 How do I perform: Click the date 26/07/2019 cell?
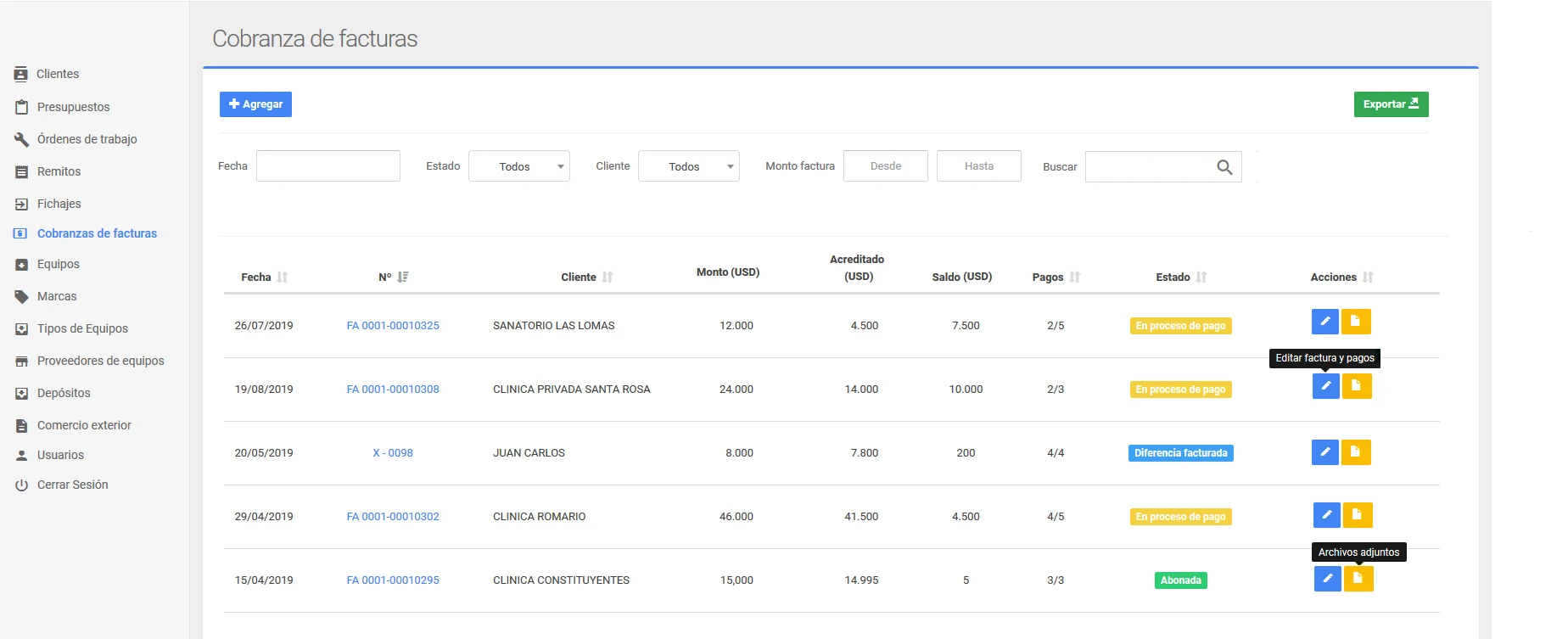pos(264,326)
